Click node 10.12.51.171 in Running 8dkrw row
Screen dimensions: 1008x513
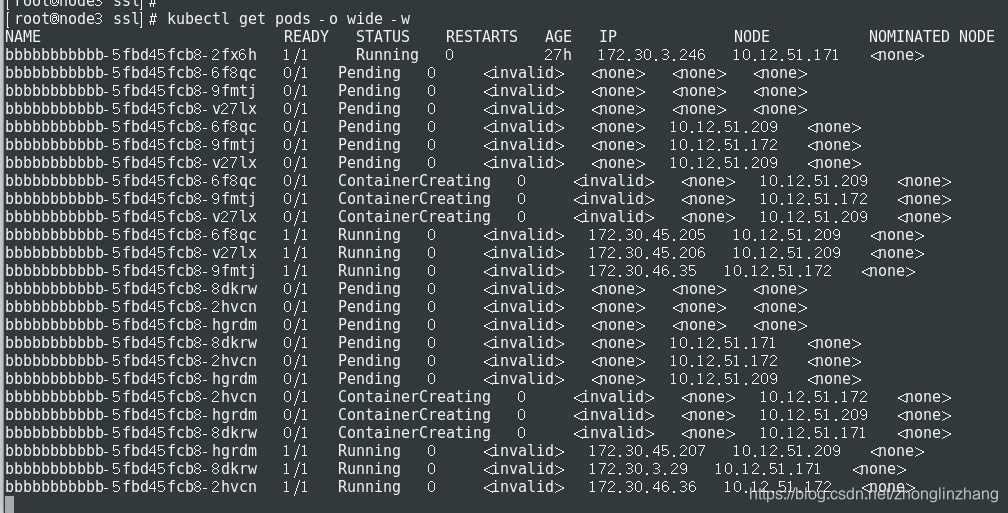click(x=768, y=469)
